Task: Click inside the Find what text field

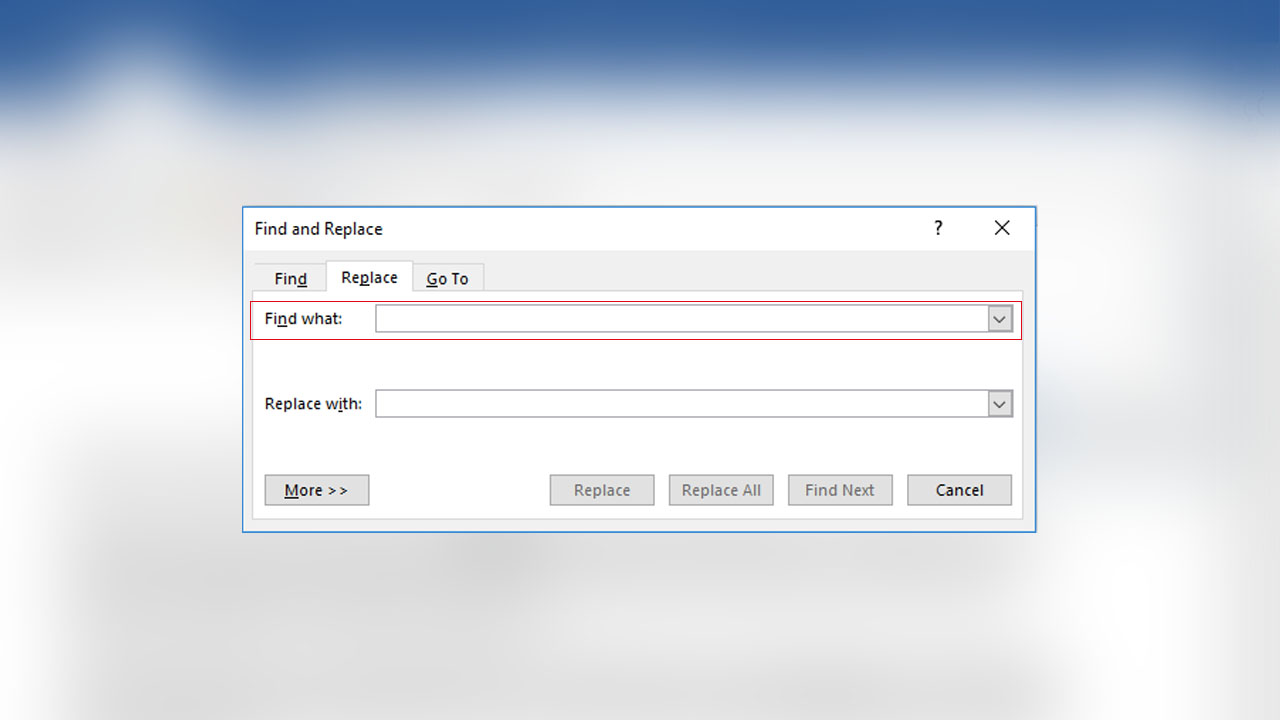Action: point(680,319)
